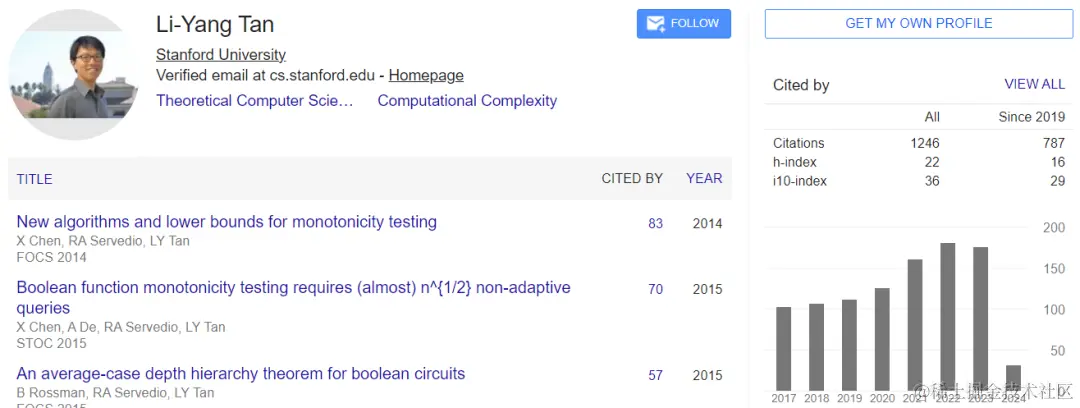Open the average-case depth hierarchy theorem paper
Screen dimensions: 1080x408
click(241, 374)
